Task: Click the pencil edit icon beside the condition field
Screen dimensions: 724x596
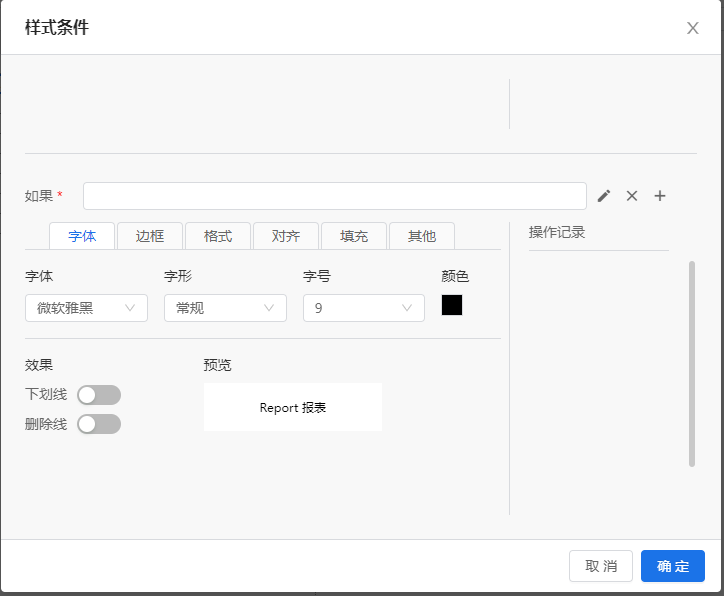Action: [604, 196]
